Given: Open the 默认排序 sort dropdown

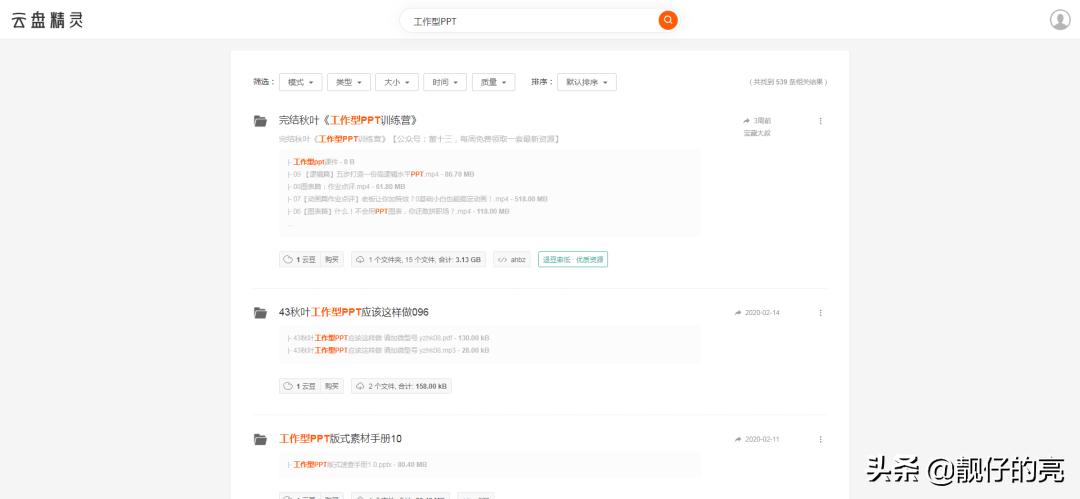Looking at the screenshot, I should 587,82.
